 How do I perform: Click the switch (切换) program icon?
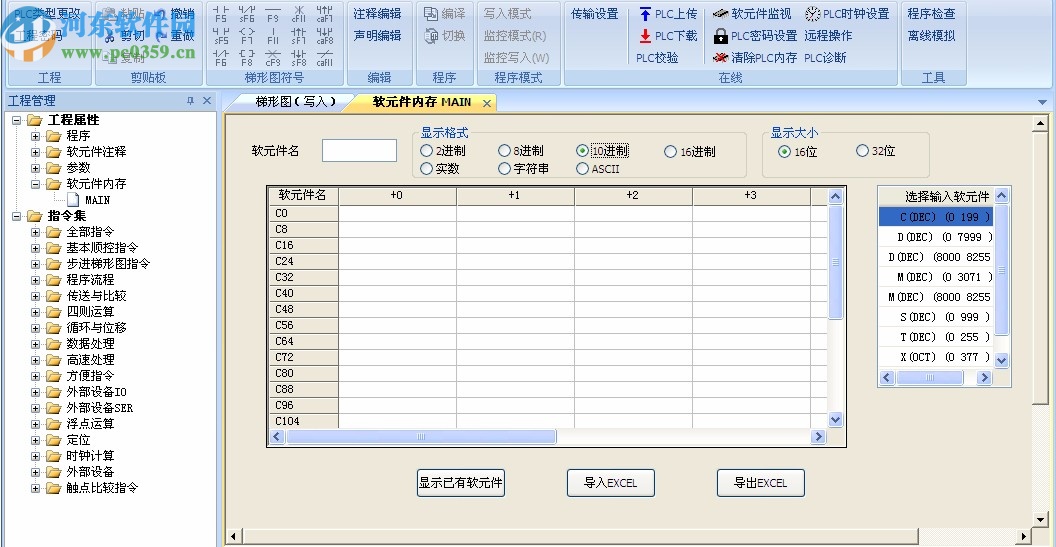(445, 36)
